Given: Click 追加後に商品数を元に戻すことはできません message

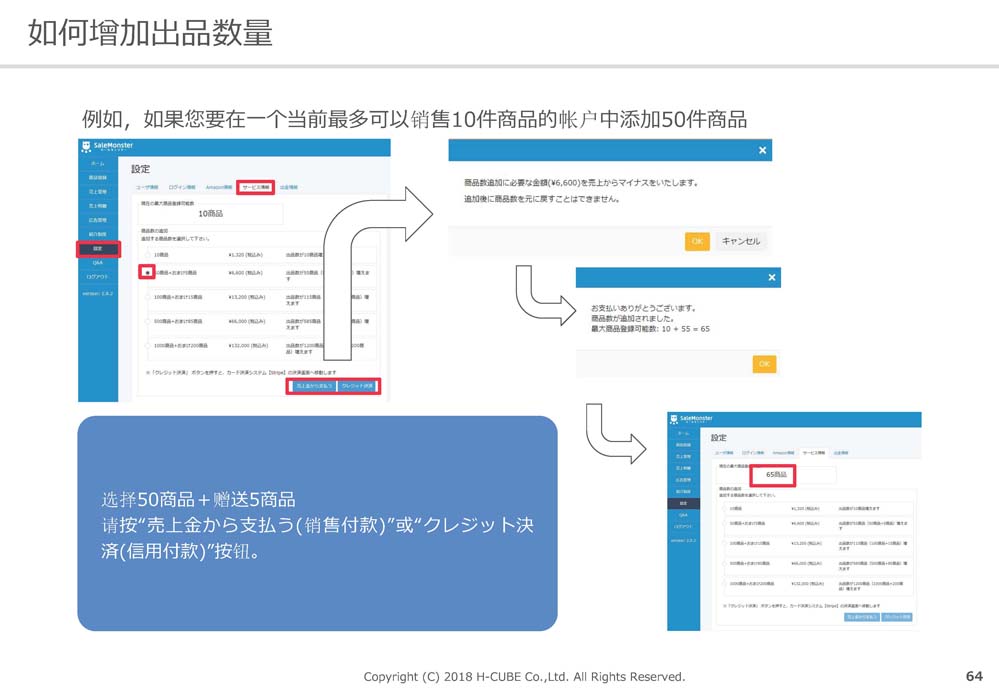Looking at the screenshot, I should [542, 199].
